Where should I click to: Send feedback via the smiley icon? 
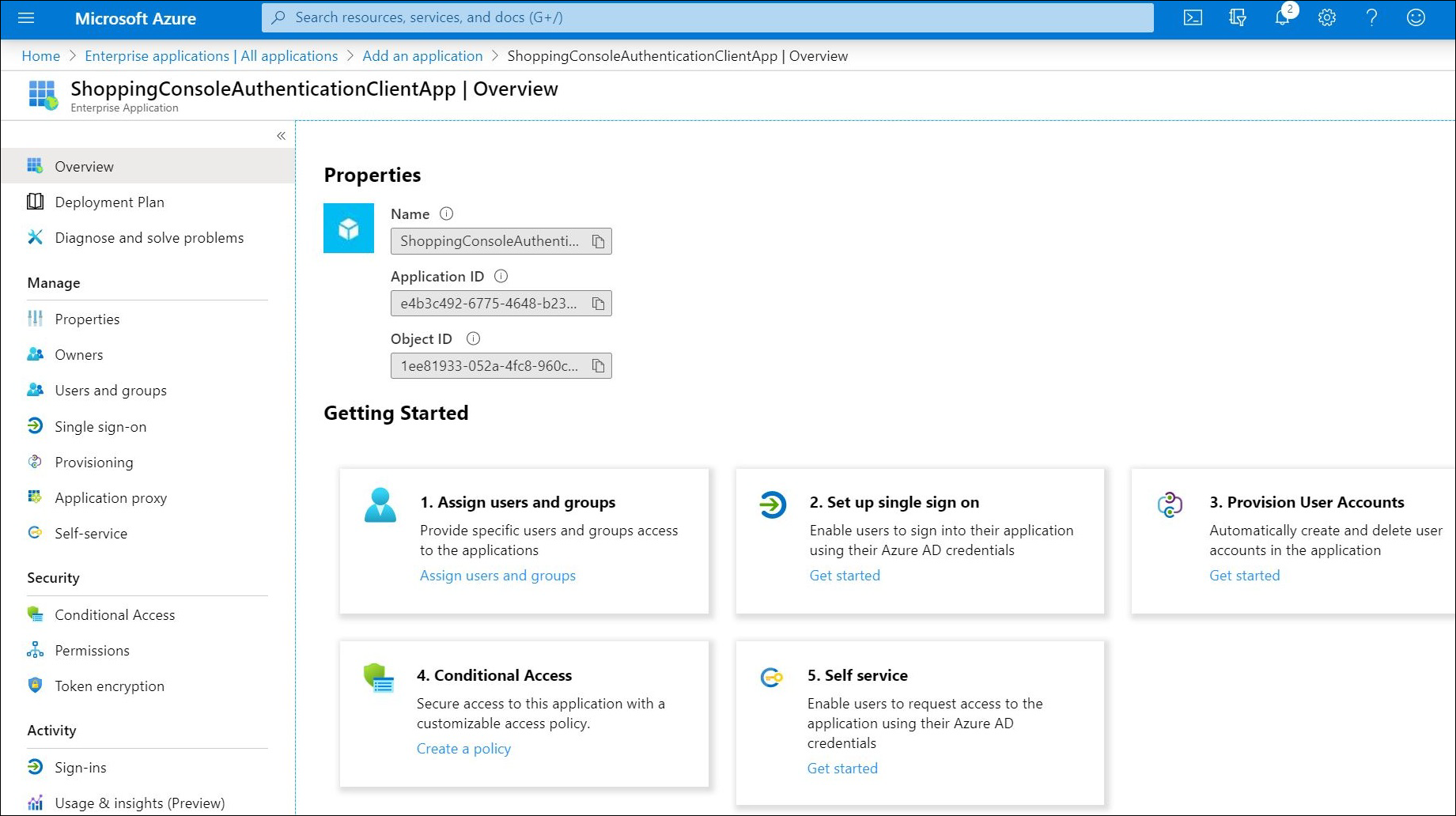tap(1416, 17)
